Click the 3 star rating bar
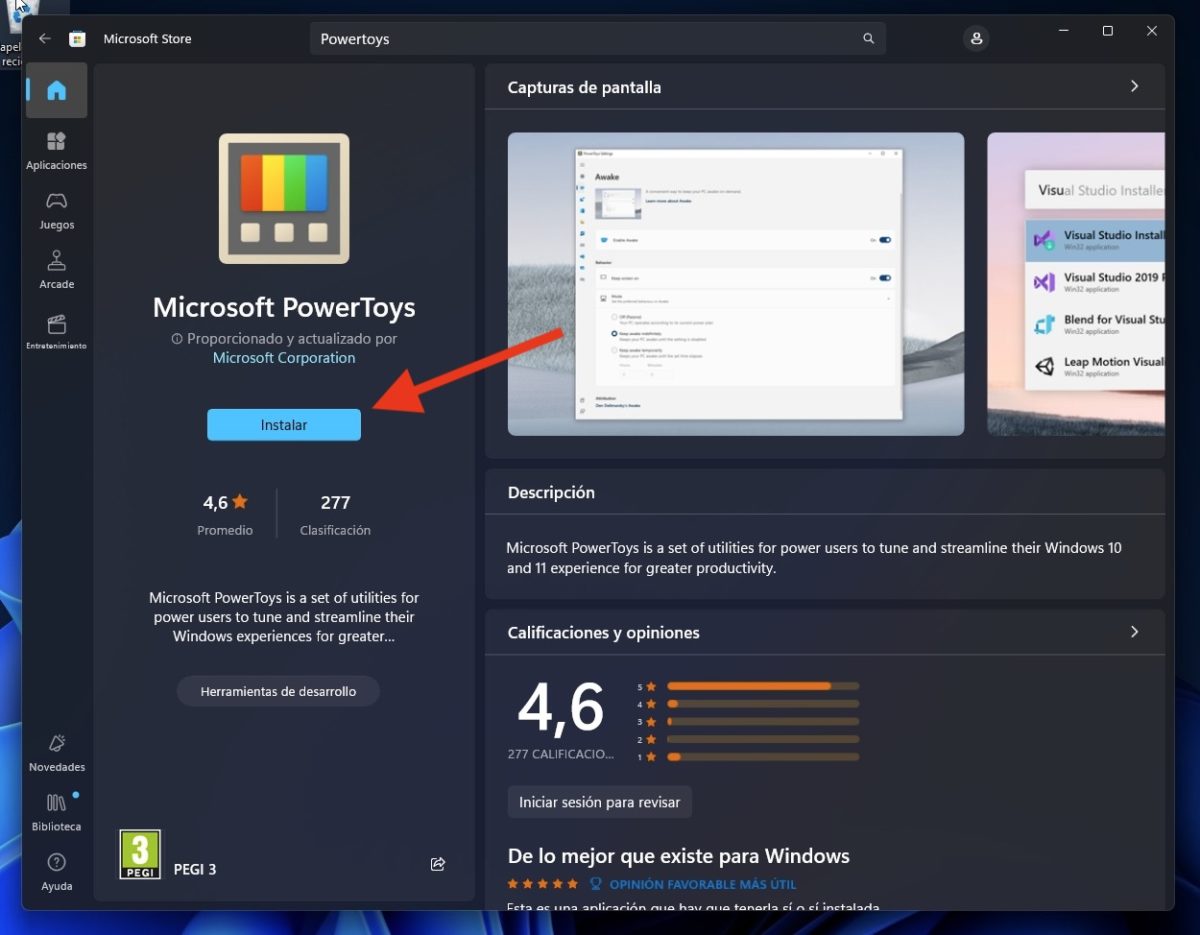The width and height of the screenshot is (1200, 935). click(763, 721)
